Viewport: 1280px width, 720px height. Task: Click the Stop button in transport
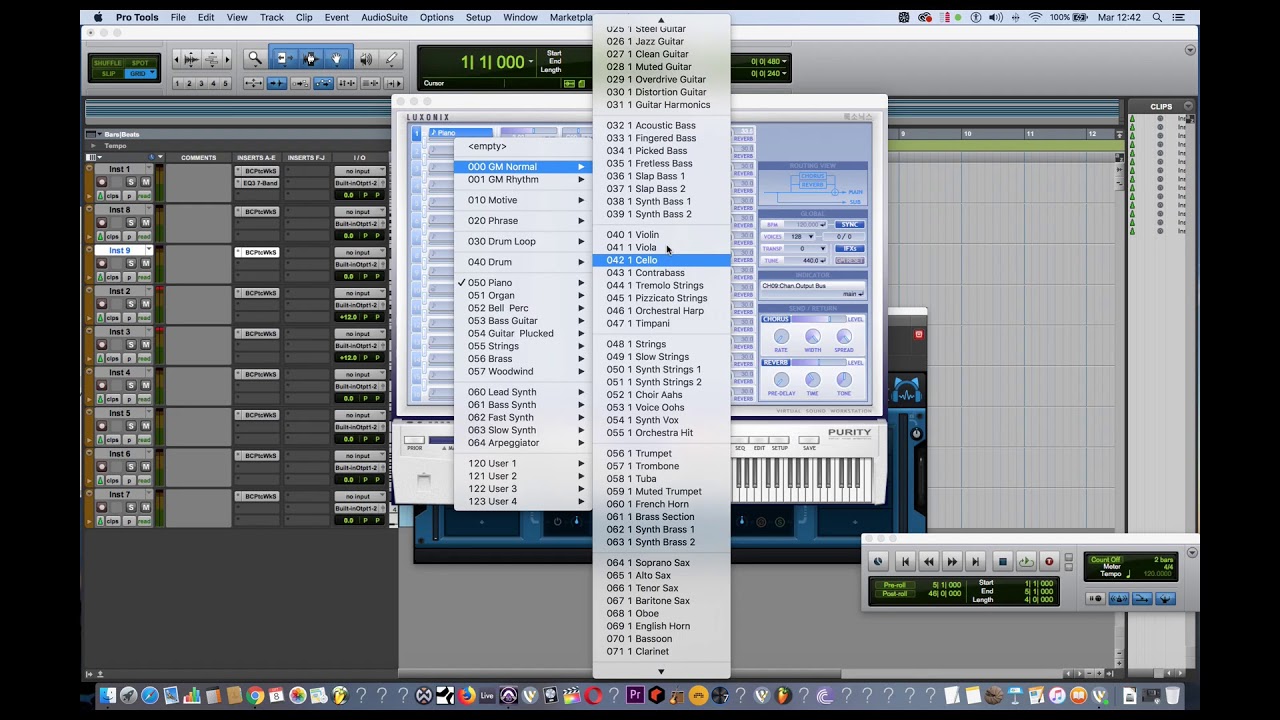1002,562
